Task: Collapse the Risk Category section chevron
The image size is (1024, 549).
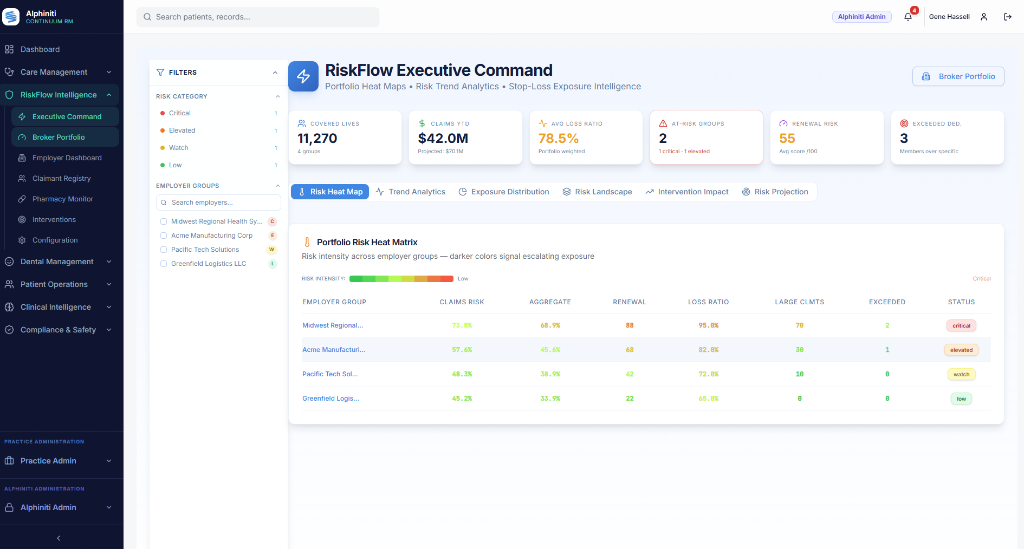Action: 278,97
